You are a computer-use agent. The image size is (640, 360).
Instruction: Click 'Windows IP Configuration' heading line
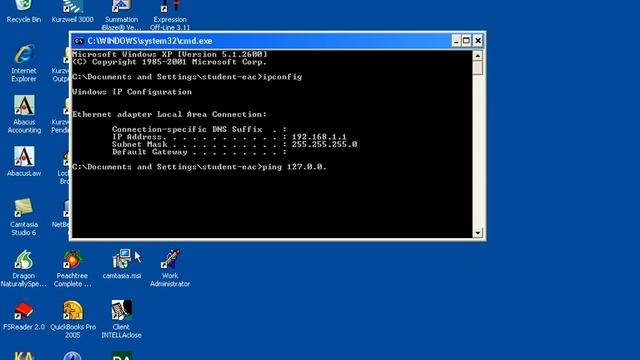(132, 92)
